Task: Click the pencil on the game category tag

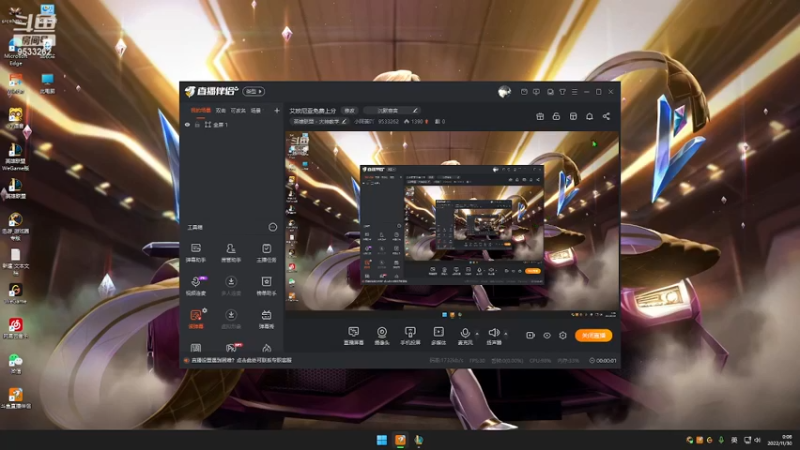Action: 344,122
